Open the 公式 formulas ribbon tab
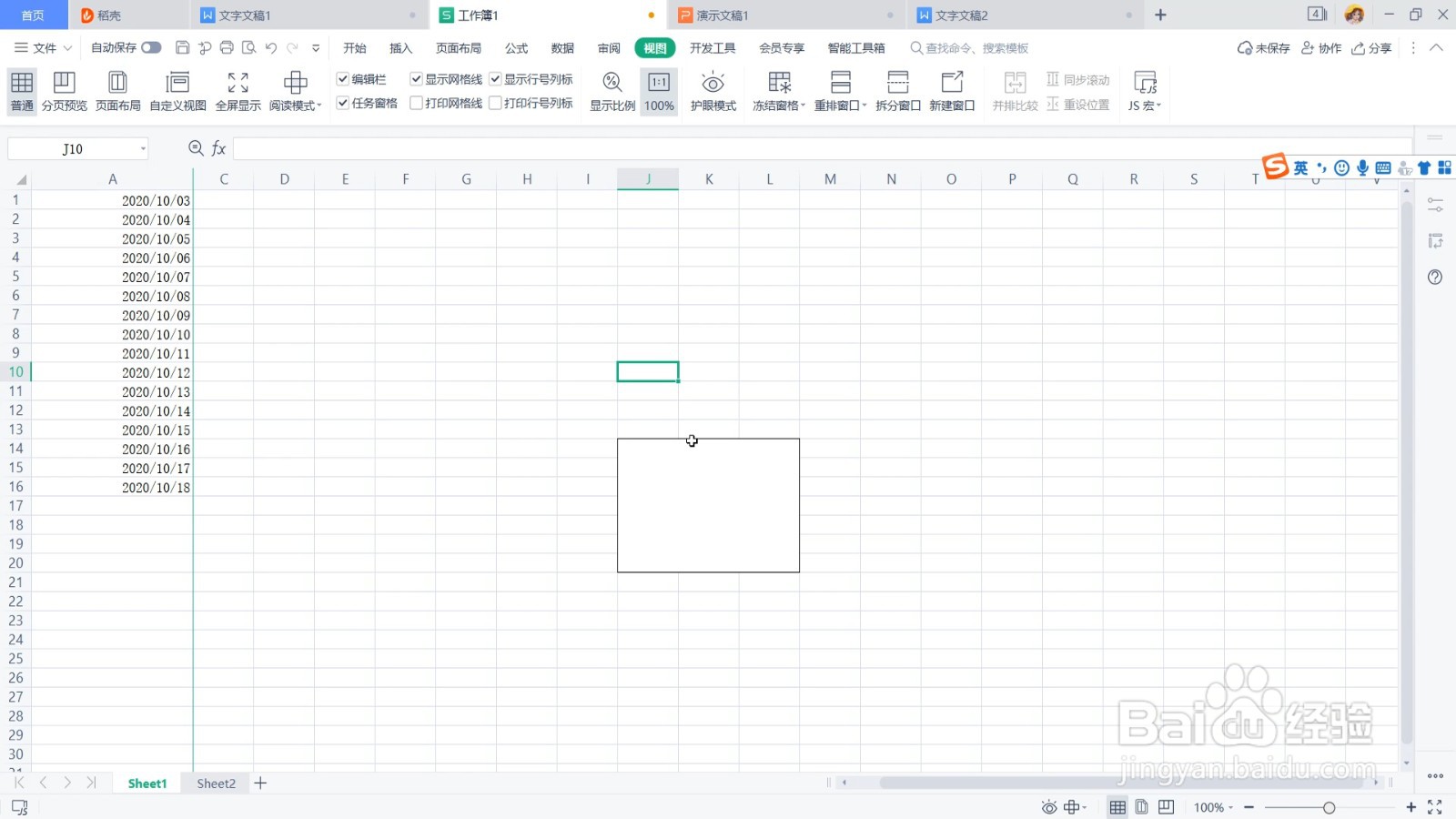 click(516, 48)
